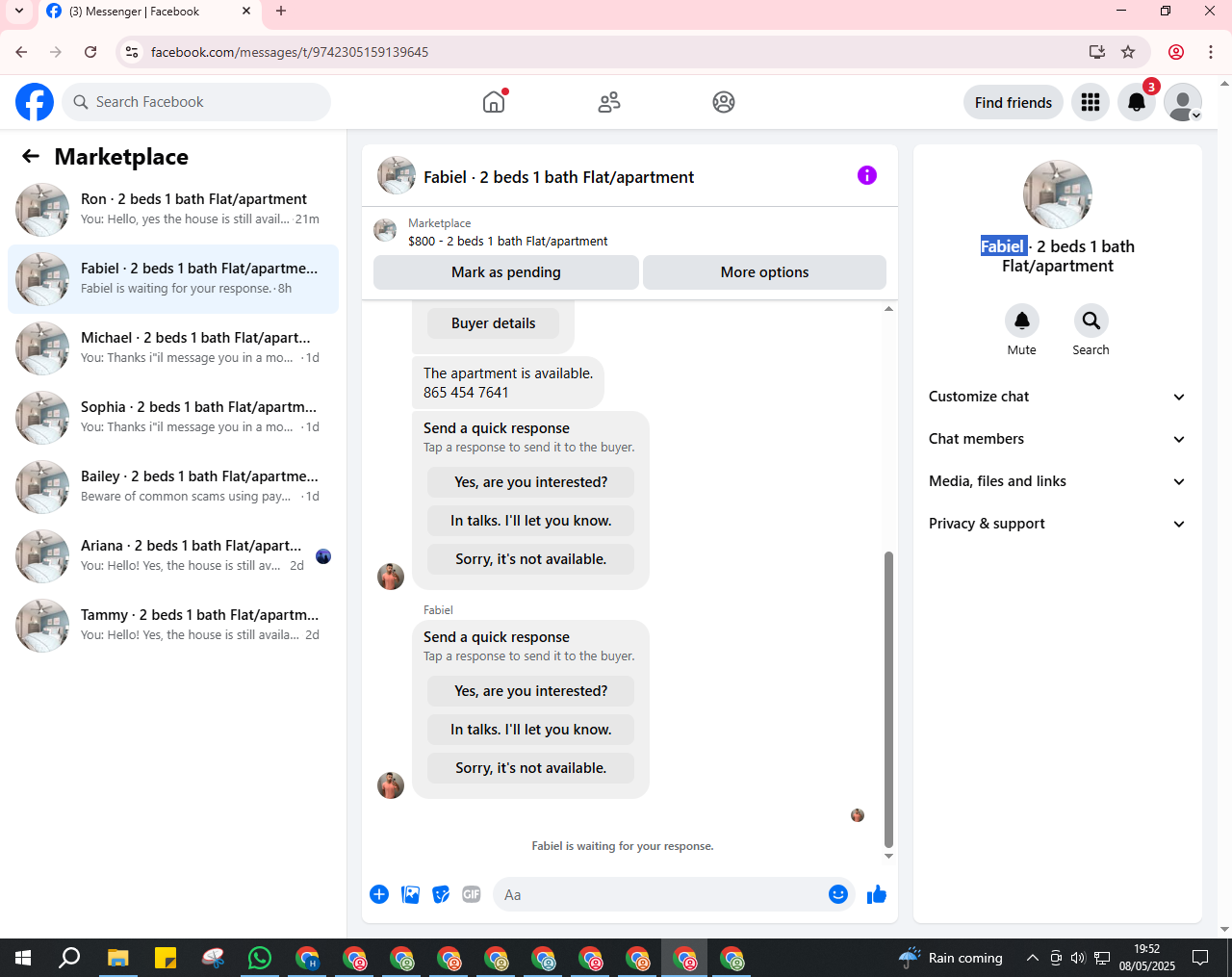Open Sophia's apartment conversation
Image resolution: width=1232 pixels, height=977 pixels.
click(173, 418)
